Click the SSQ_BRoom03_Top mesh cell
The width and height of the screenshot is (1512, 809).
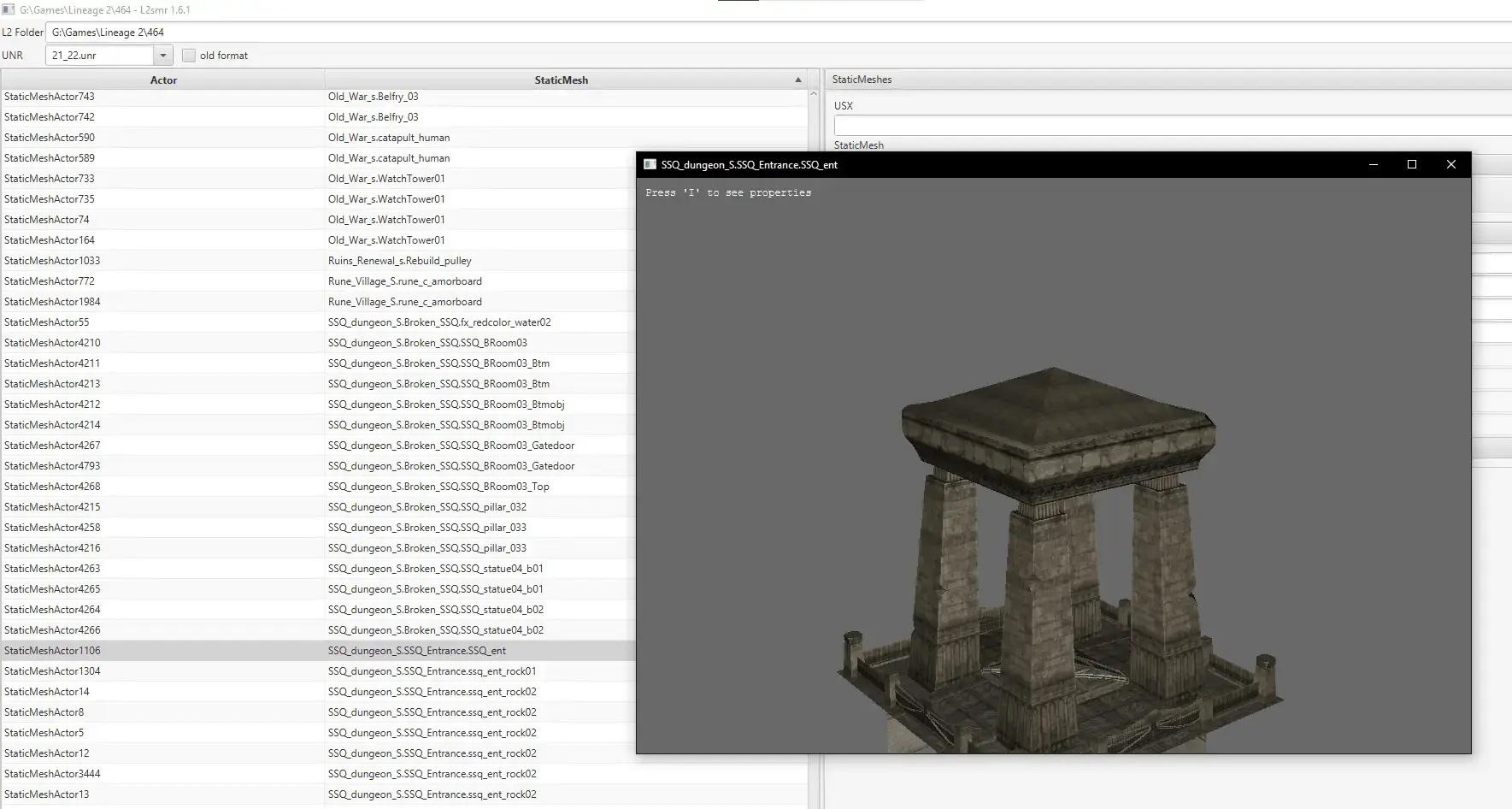[x=438, y=487]
